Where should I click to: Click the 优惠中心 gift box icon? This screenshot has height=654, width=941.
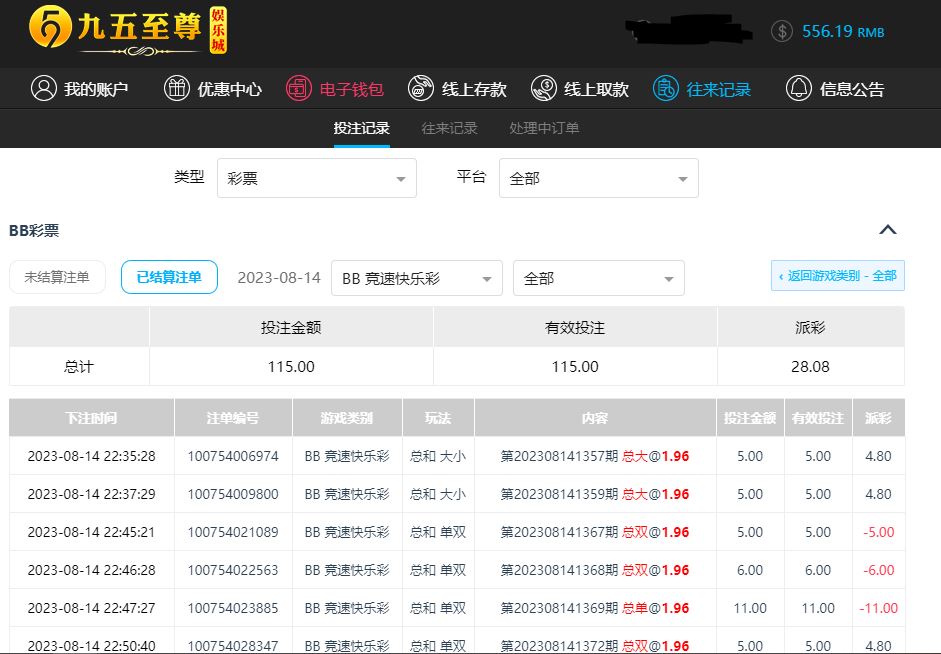[177, 89]
